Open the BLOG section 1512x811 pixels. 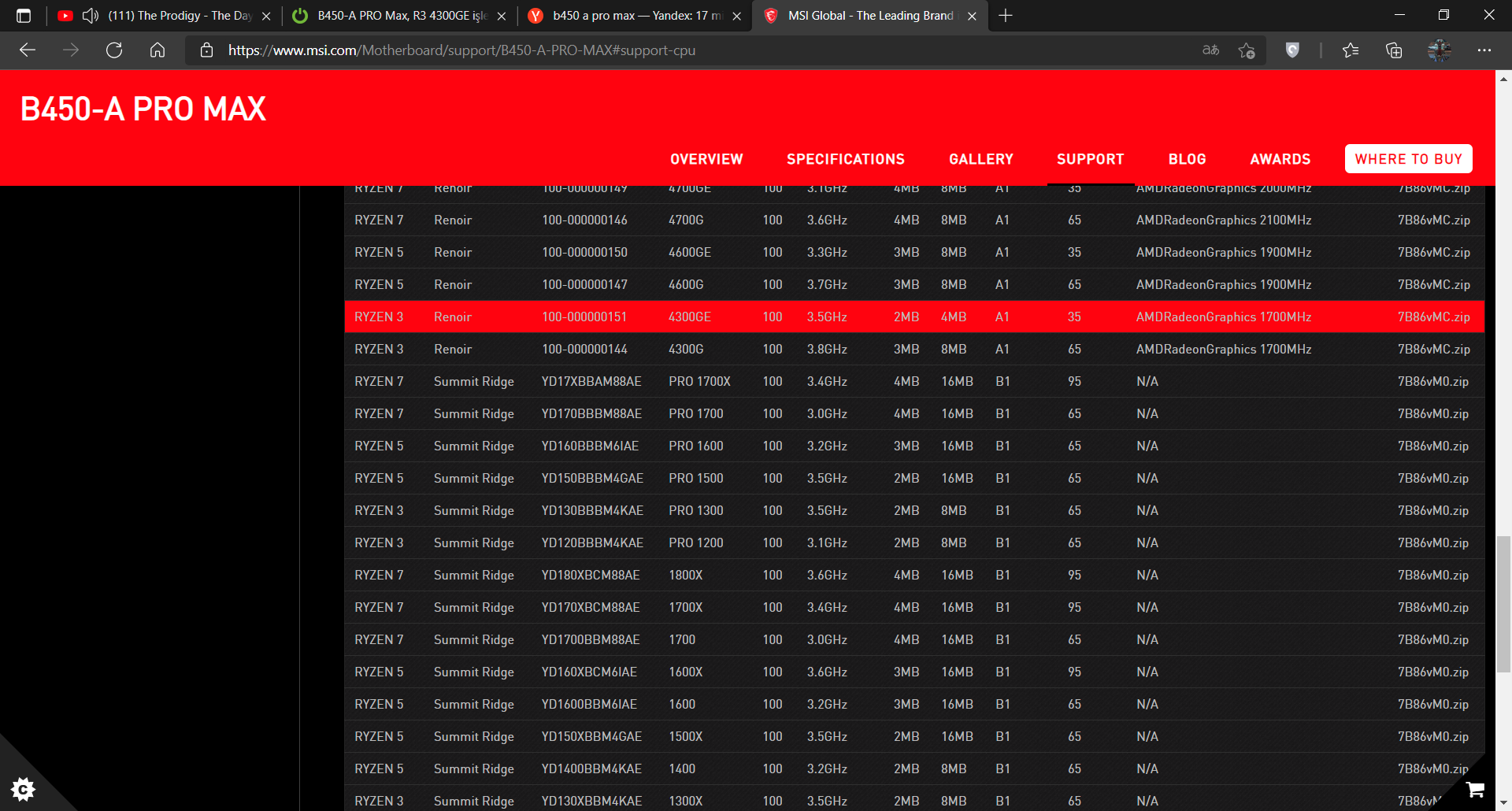click(x=1188, y=159)
